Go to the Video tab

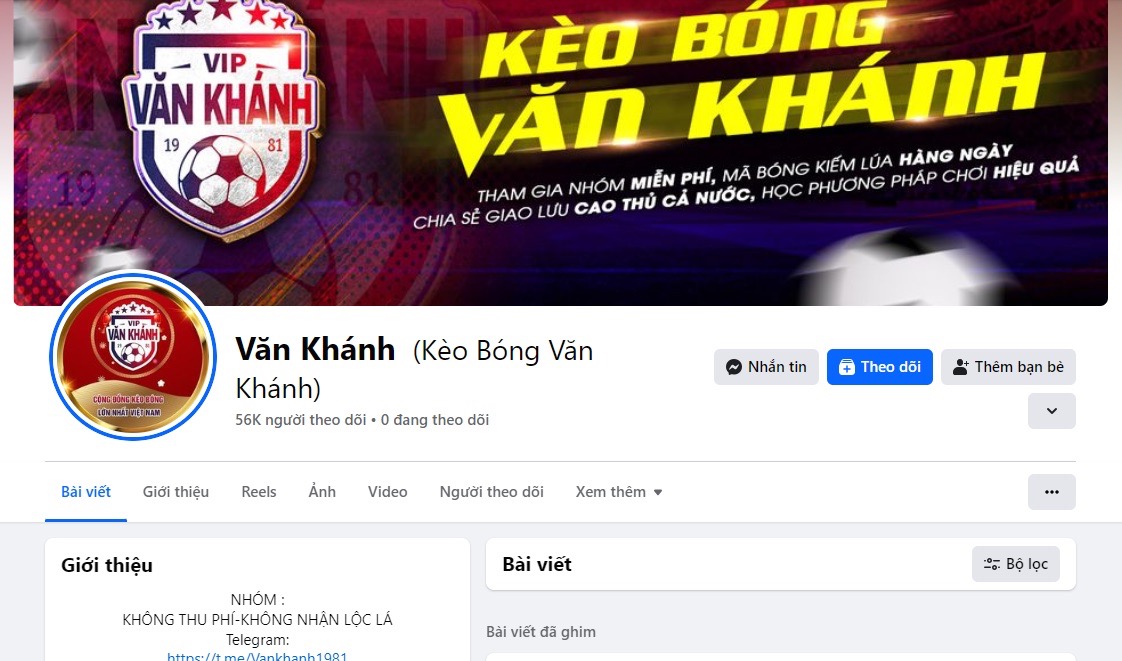[x=387, y=492]
